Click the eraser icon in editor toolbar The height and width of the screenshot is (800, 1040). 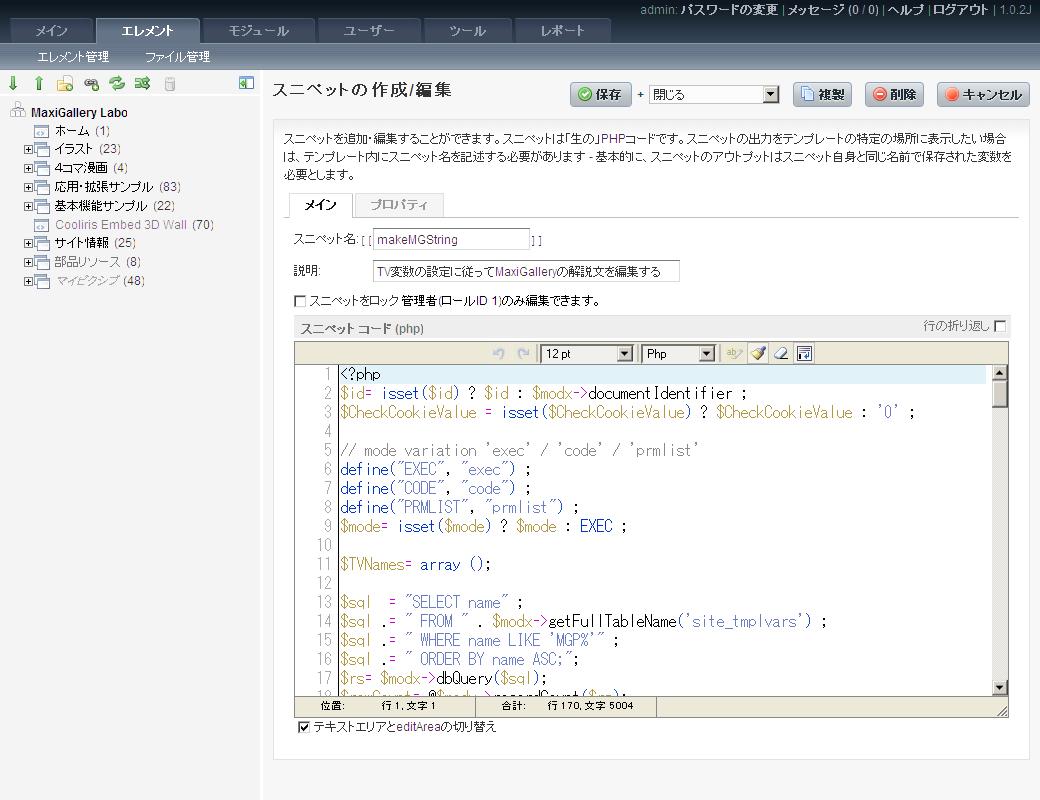pyautogui.click(x=781, y=353)
